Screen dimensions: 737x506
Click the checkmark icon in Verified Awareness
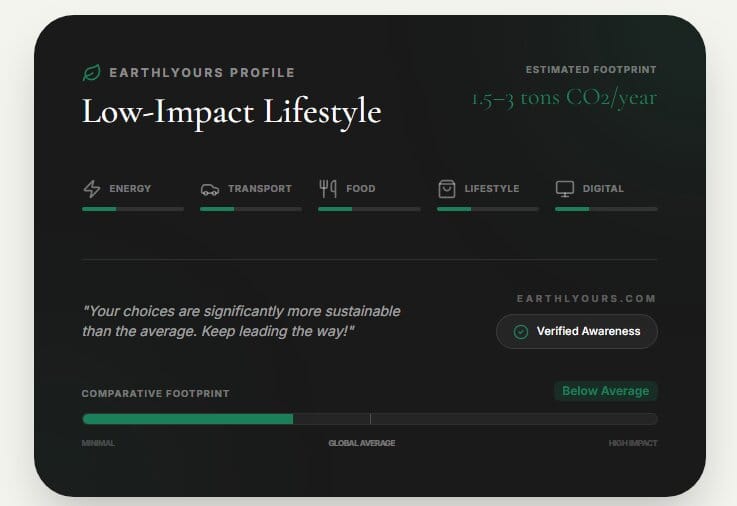[x=520, y=332]
